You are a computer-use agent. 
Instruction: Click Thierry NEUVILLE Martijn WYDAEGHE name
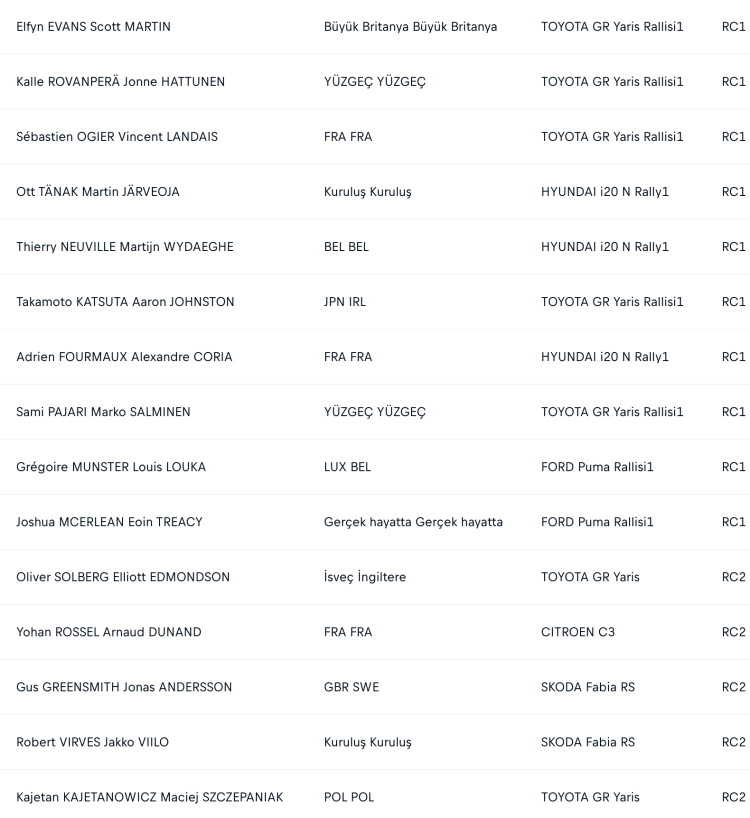pos(125,247)
